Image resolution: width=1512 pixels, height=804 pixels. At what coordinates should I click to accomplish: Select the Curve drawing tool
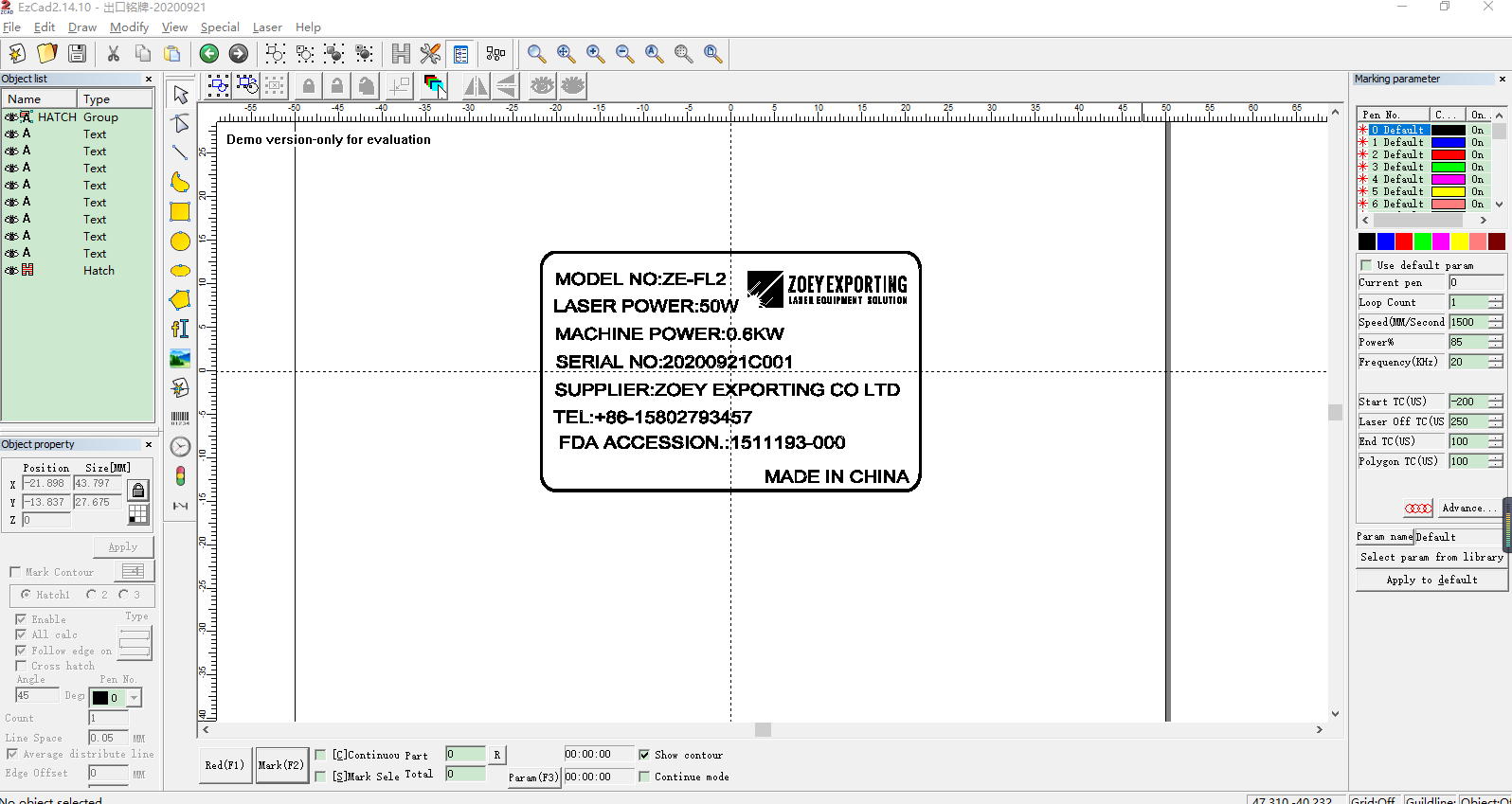(180, 182)
